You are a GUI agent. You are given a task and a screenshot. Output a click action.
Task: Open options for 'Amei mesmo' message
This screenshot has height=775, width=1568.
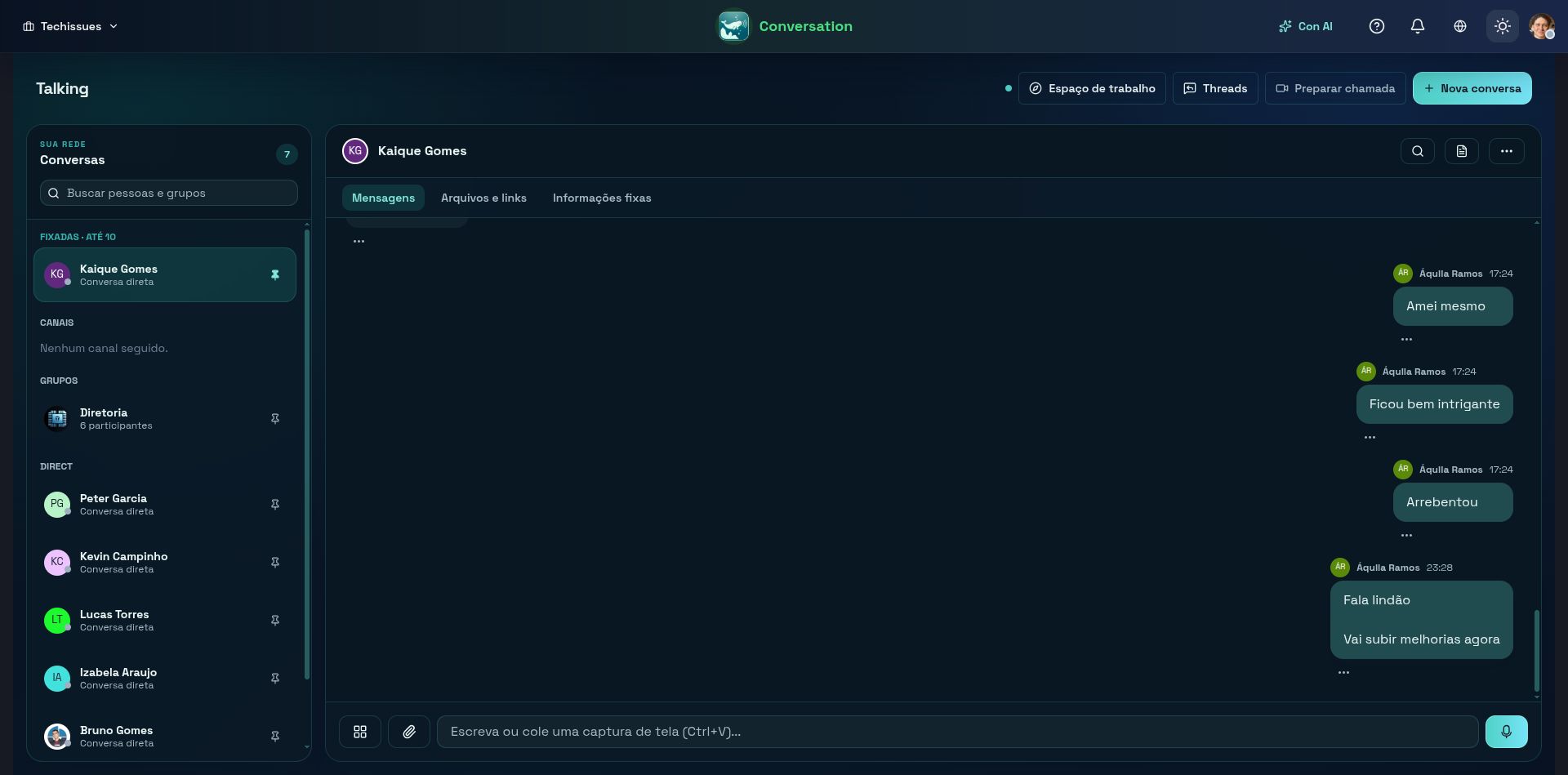tap(1406, 339)
